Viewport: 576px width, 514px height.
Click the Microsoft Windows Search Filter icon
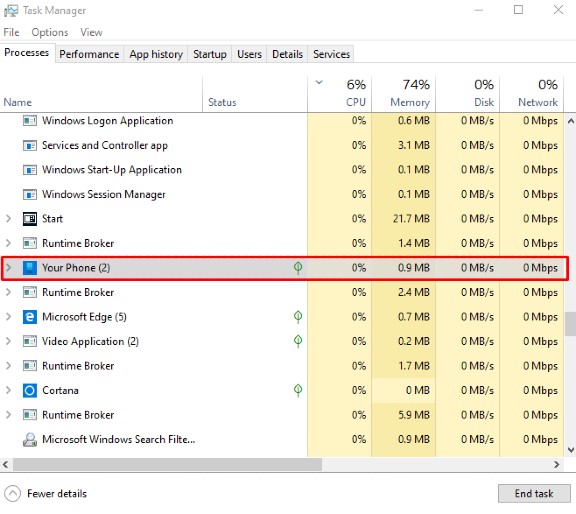point(30,439)
